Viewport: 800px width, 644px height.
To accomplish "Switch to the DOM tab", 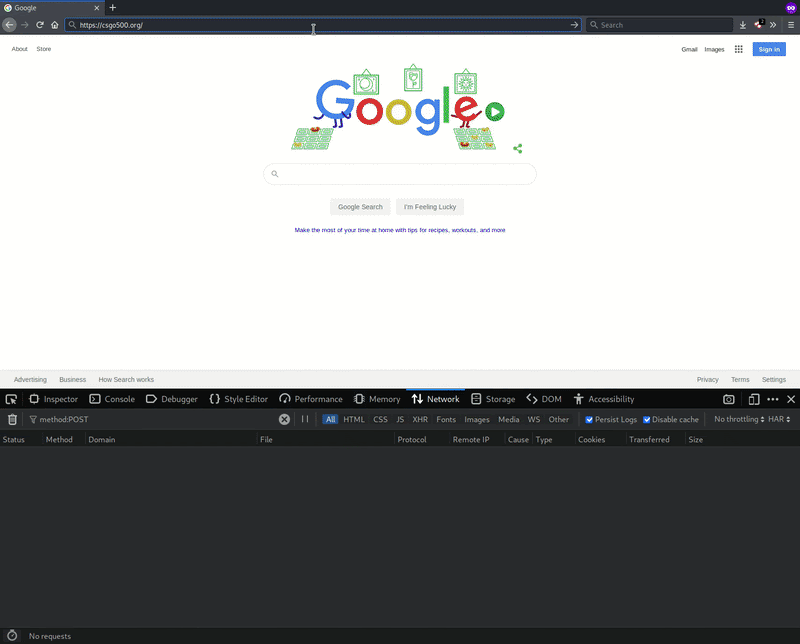I will (x=544, y=399).
